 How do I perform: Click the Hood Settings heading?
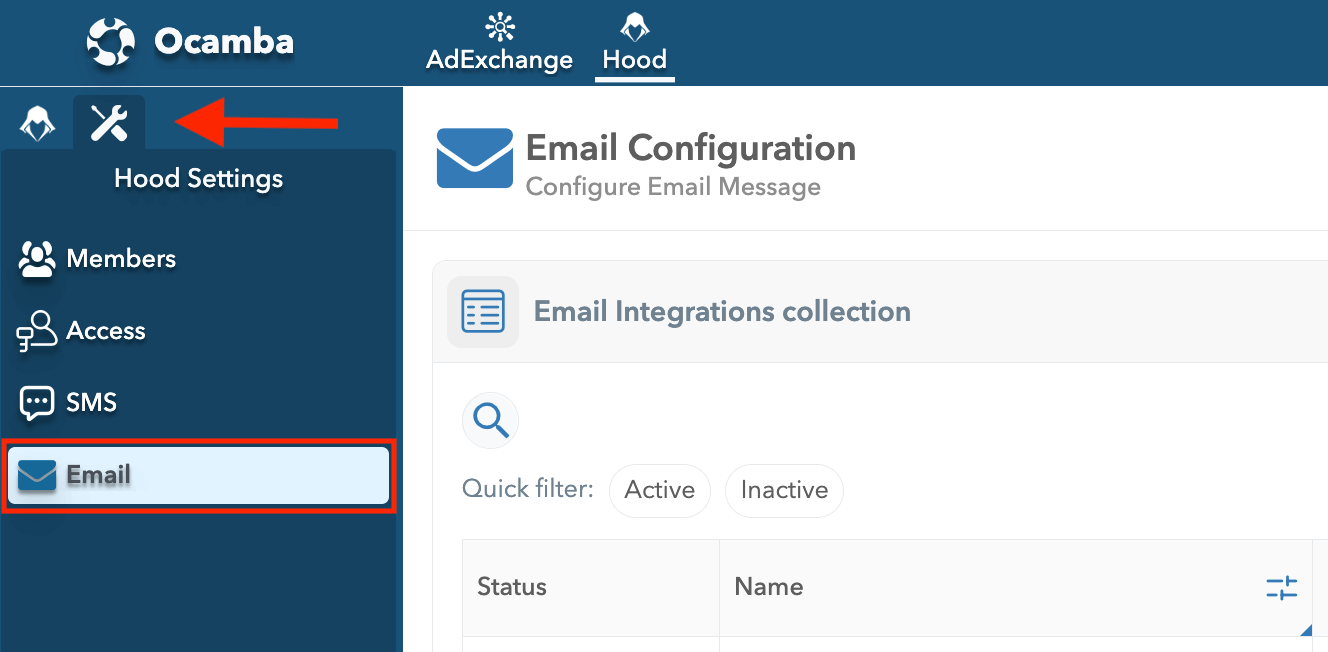198,179
